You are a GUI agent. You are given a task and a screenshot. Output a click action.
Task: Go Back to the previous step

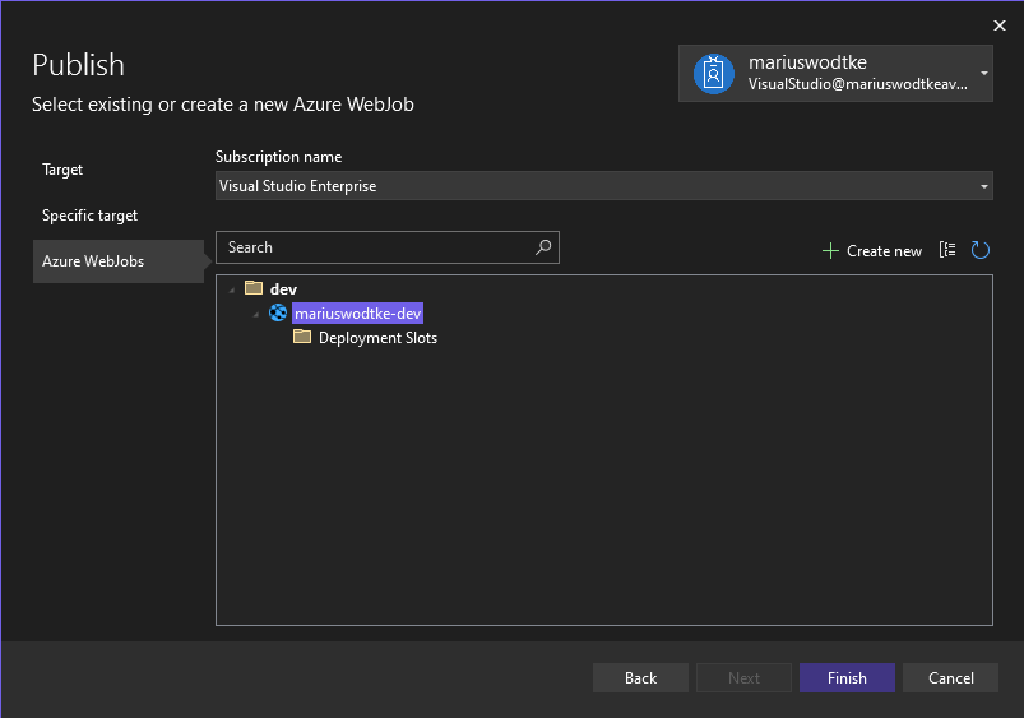(640, 677)
